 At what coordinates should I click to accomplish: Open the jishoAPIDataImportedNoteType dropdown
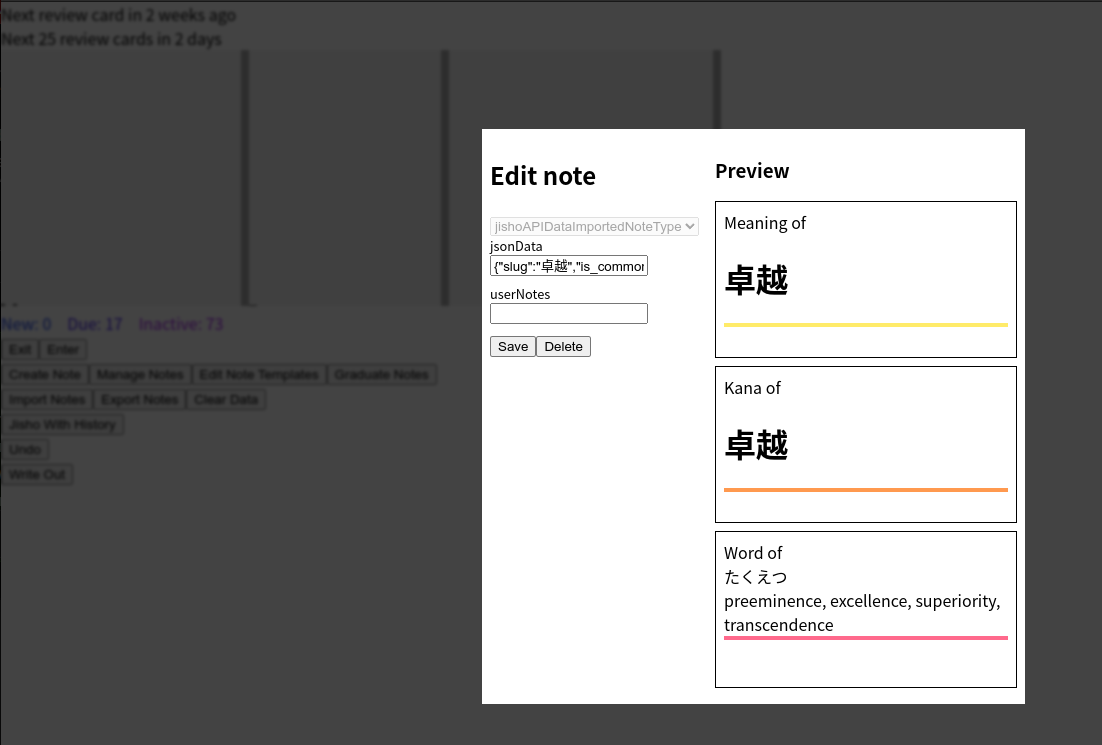point(594,226)
